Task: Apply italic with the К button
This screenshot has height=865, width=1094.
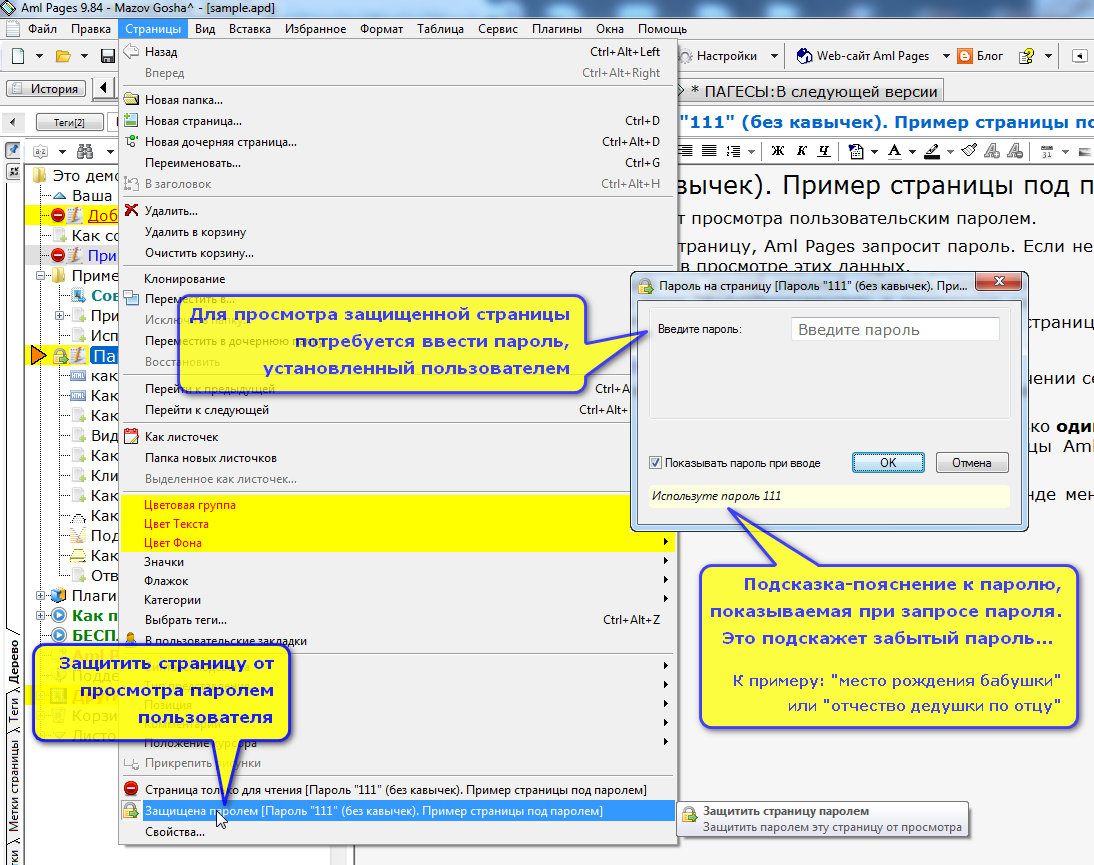Action: pyautogui.click(x=802, y=151)
